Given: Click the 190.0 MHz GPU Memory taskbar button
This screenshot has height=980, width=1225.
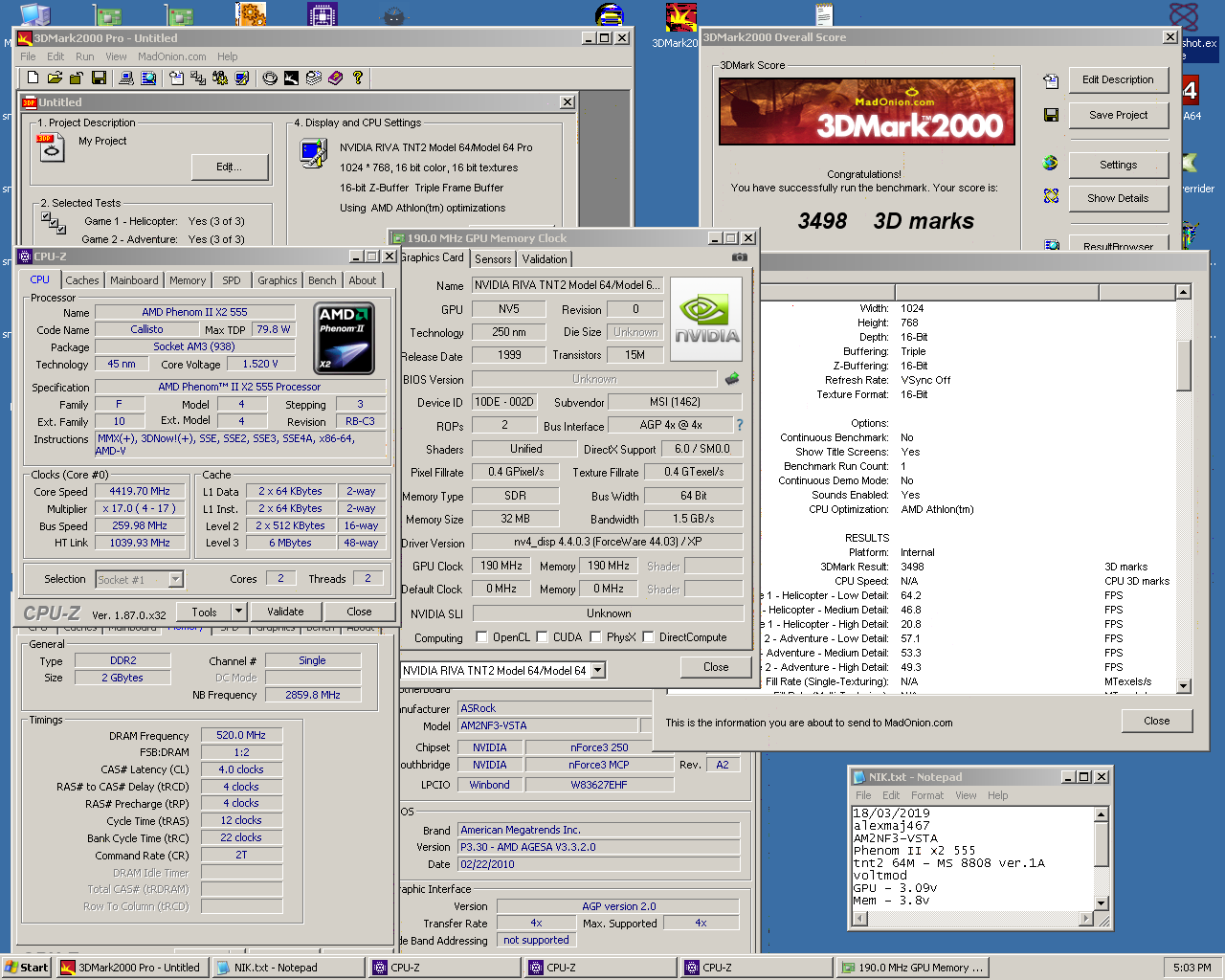Looking at the screenshot, I should tap(912, 968).
